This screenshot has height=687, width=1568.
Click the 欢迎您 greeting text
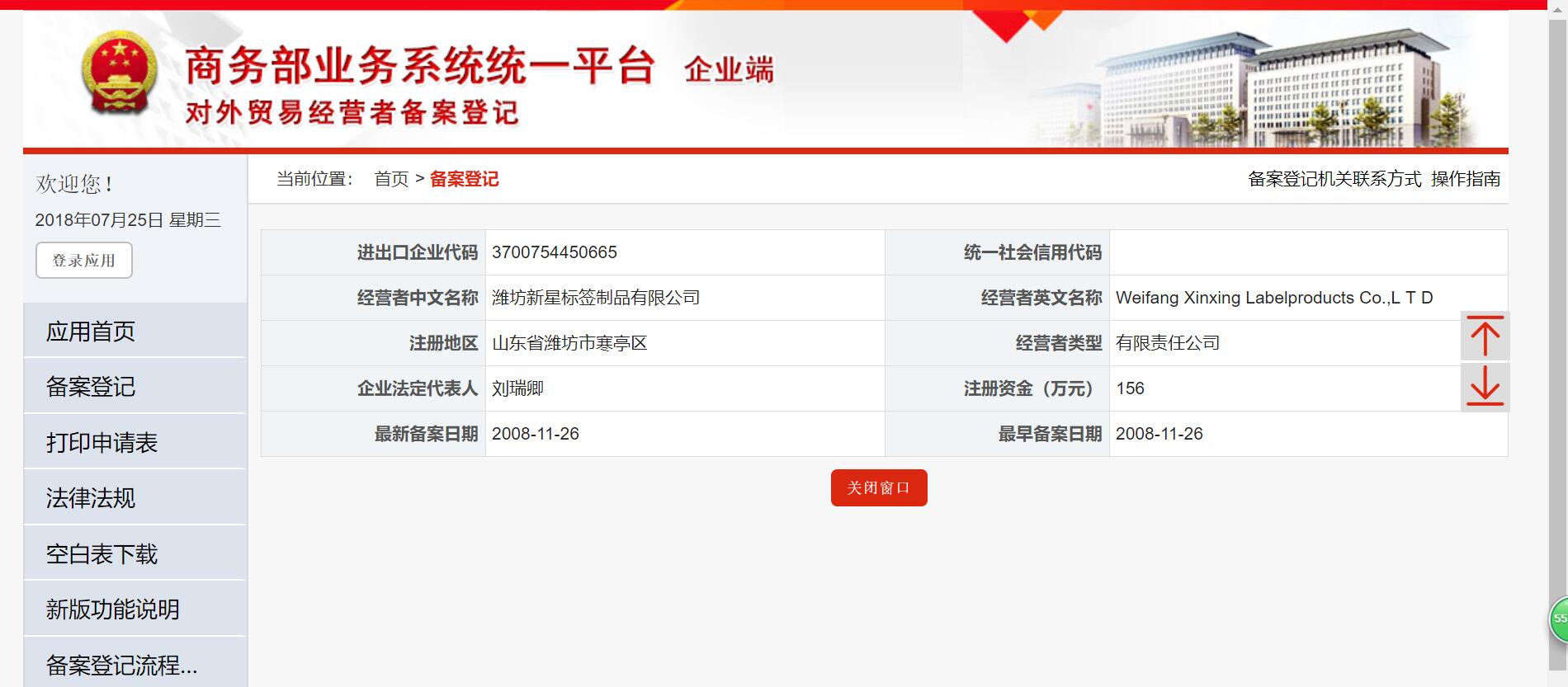click(74, 184)
